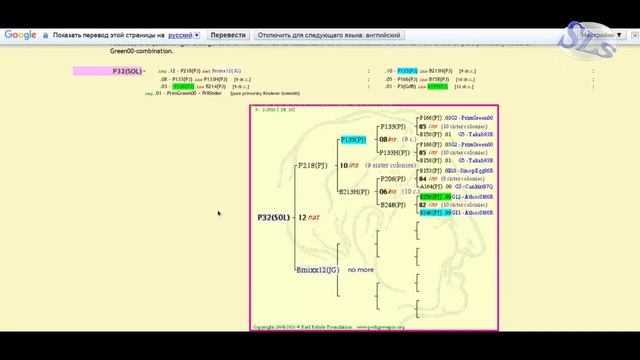Viewport: 640px width, 360px height.
Task: Click P133H(PJ) node in pedigree tree
Action: click(x=395, y=153)
